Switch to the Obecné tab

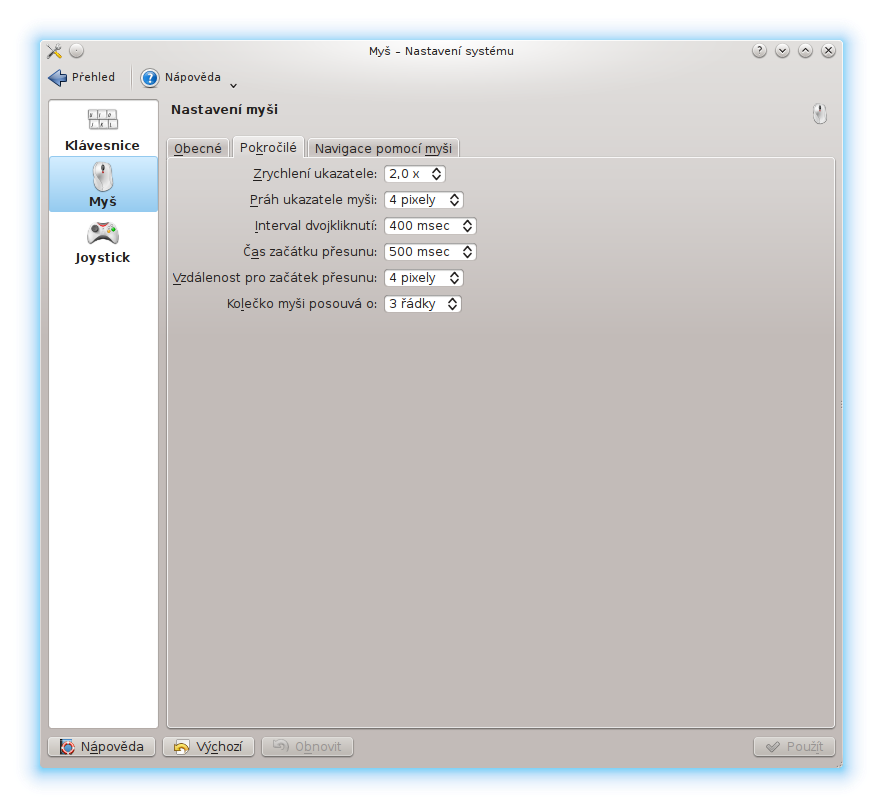(198, 148)
